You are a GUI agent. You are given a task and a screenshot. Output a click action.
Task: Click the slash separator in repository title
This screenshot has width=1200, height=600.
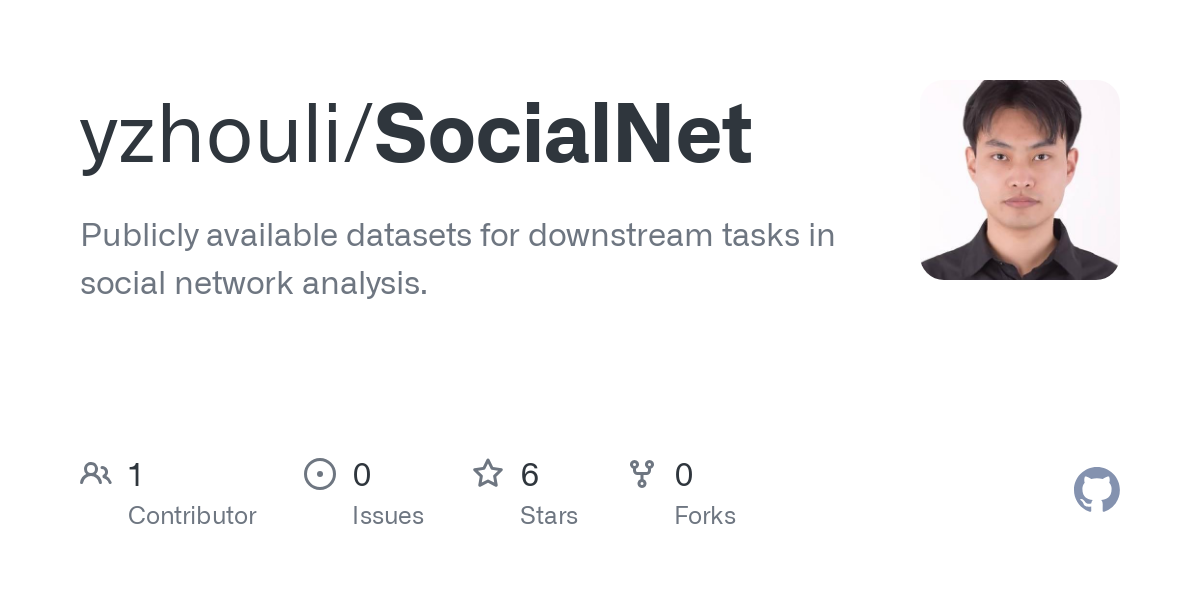360,133
